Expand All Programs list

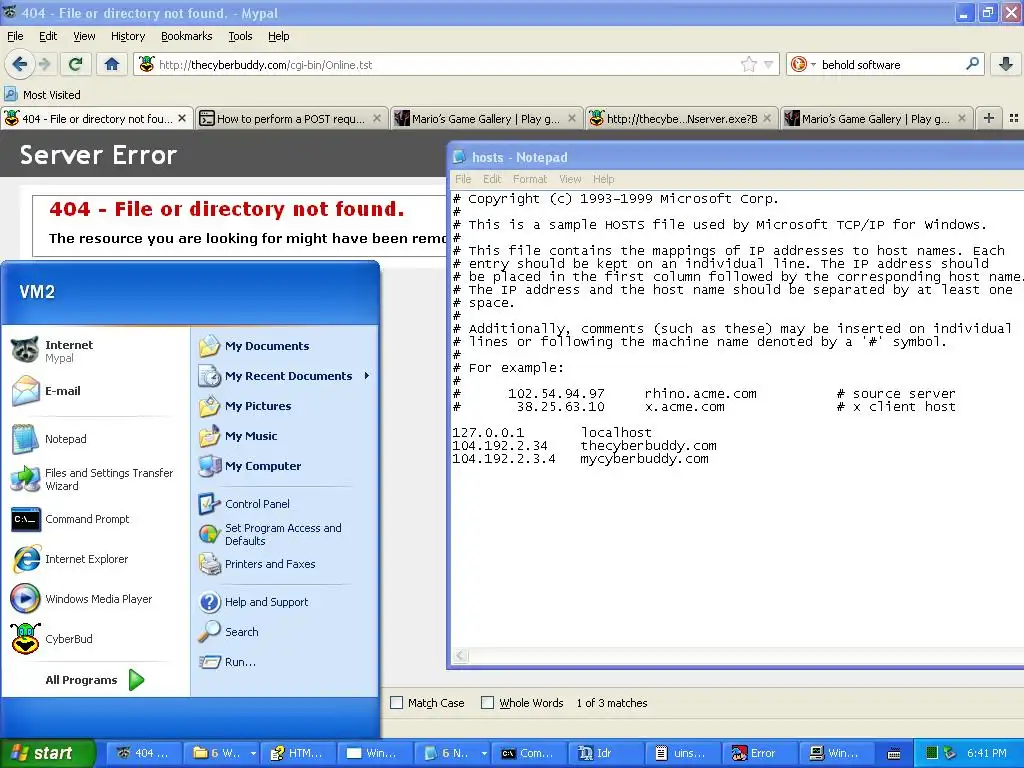click(95, 680)
